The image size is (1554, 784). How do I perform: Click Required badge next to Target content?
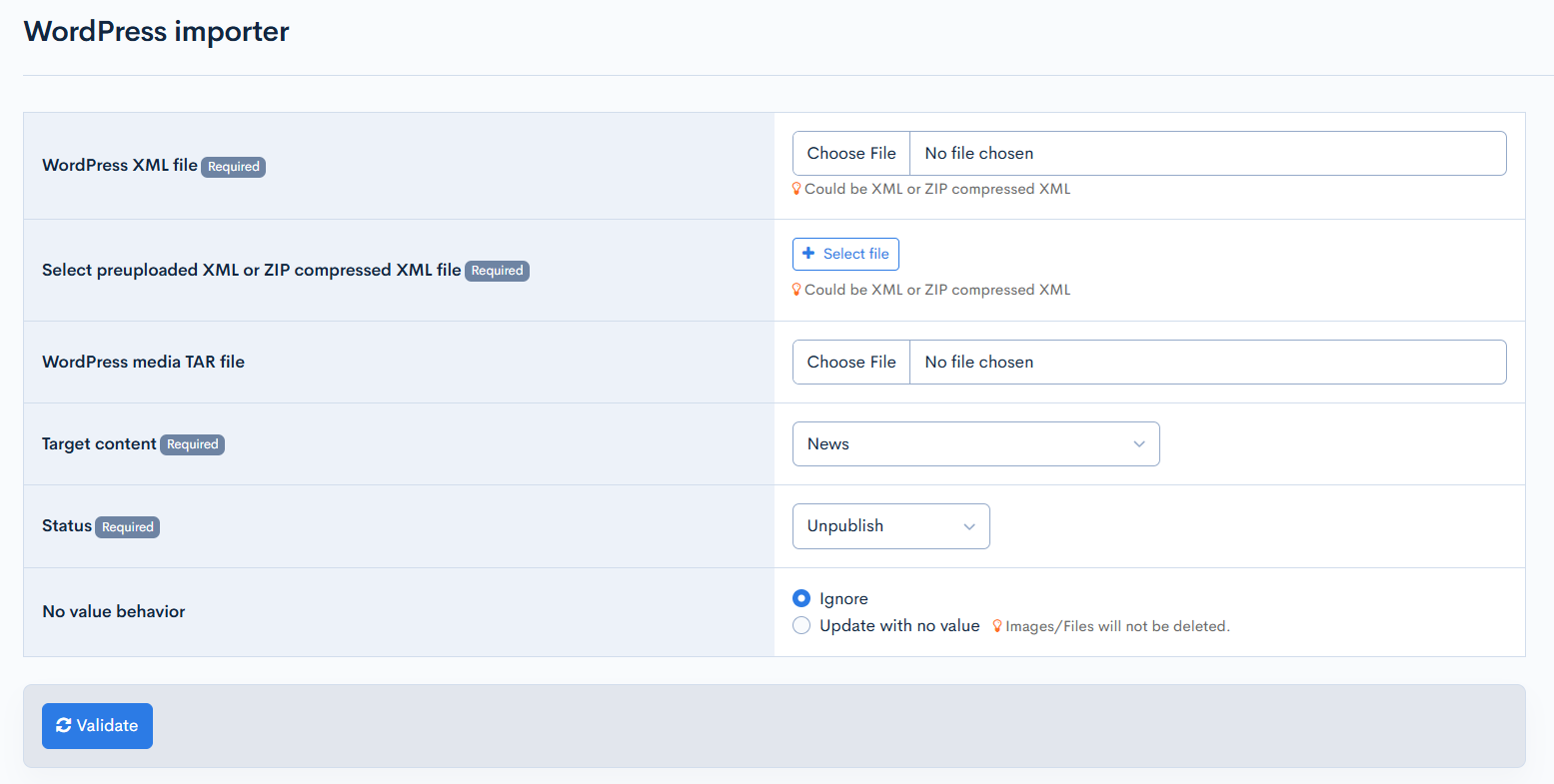(192, 444)
